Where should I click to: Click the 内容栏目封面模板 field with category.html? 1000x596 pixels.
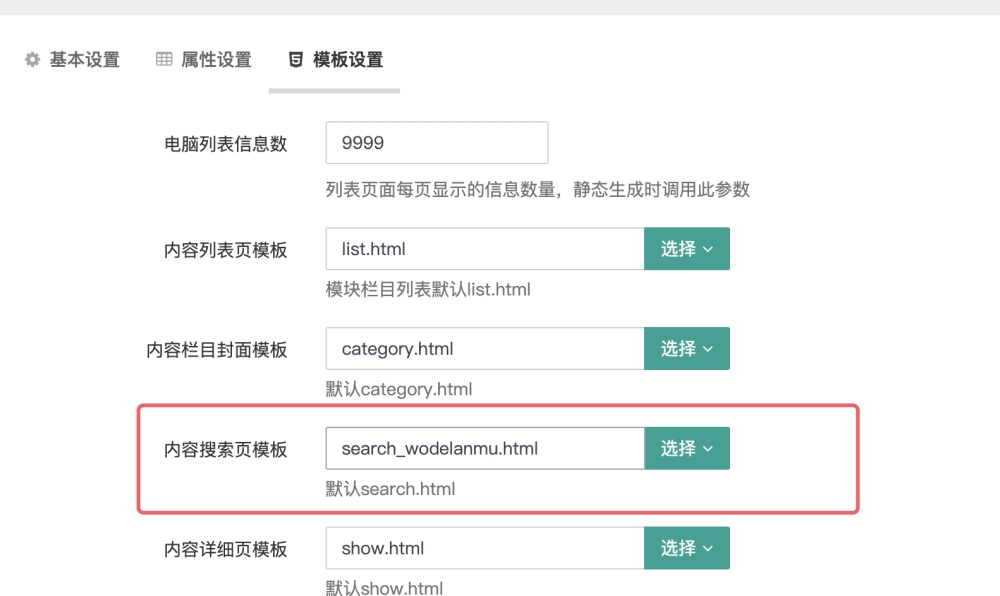(x=485, y=349)
